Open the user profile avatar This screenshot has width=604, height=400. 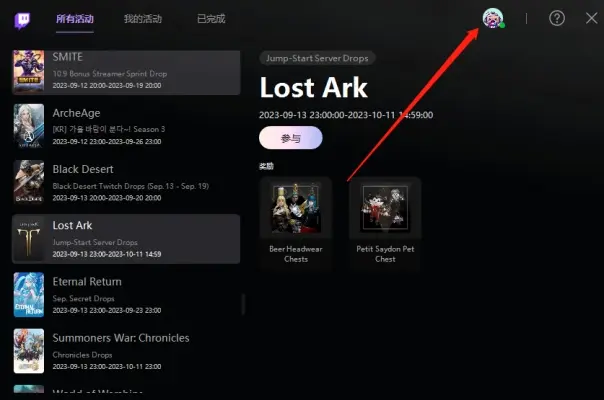coord(493,18)
